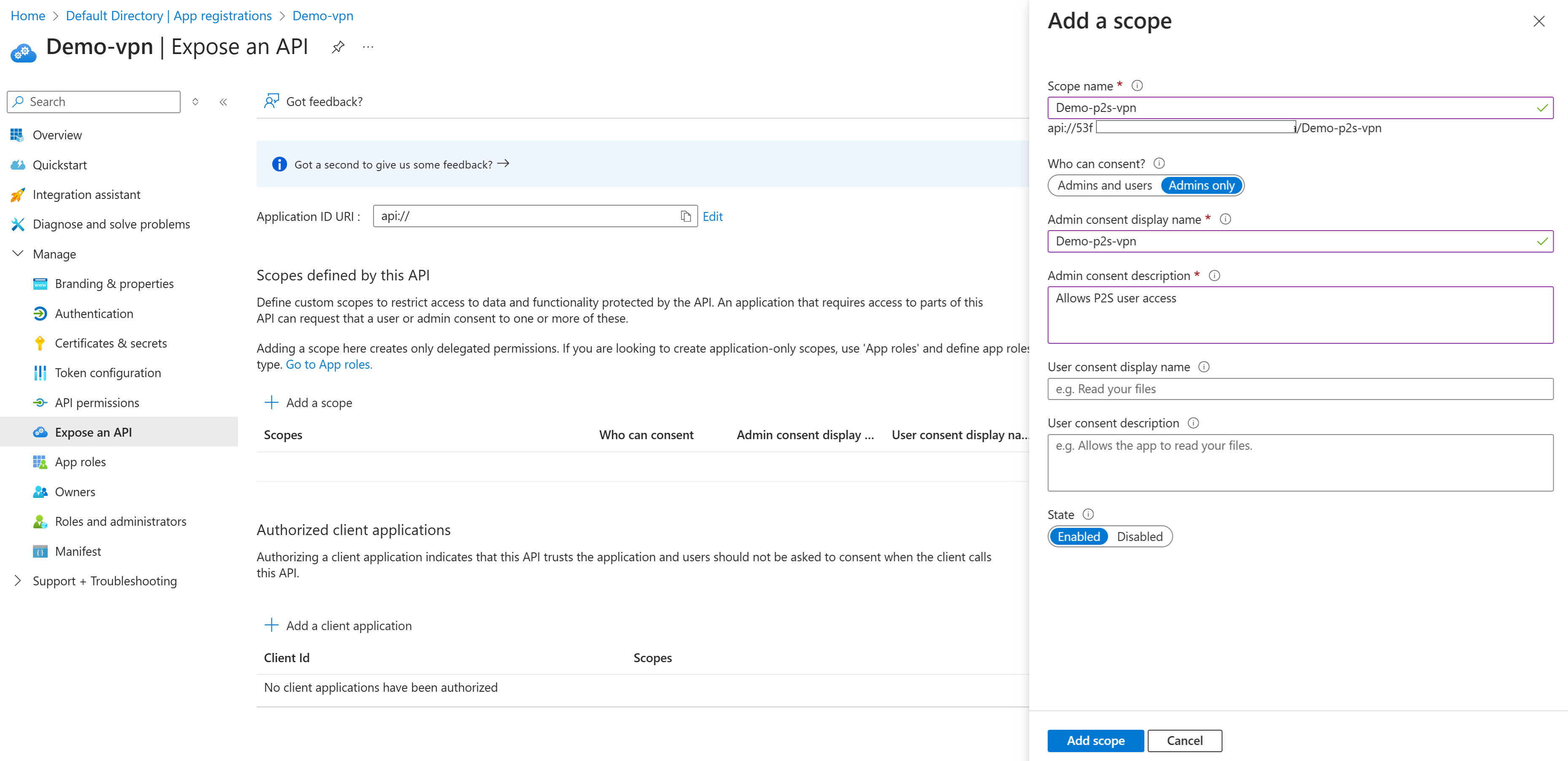Click the sidebar expand/collapse arrows icon
This screenshot has width=1568, height=761.
click(x=195, y=102)
